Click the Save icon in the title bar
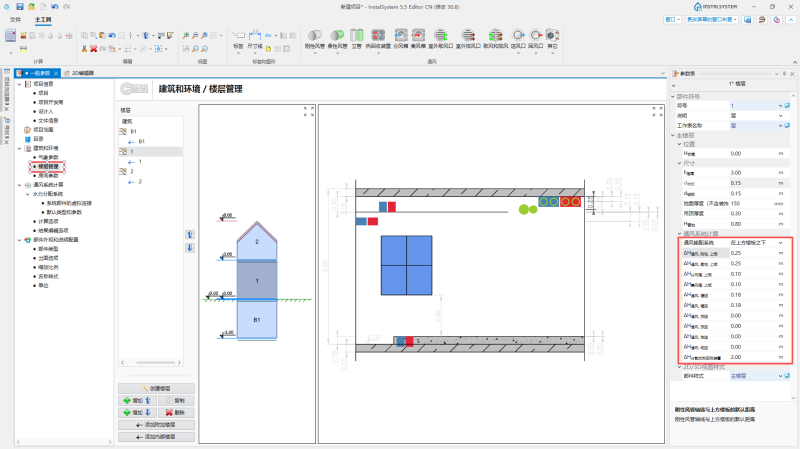The image size is (800, 449). pos(19,7)
